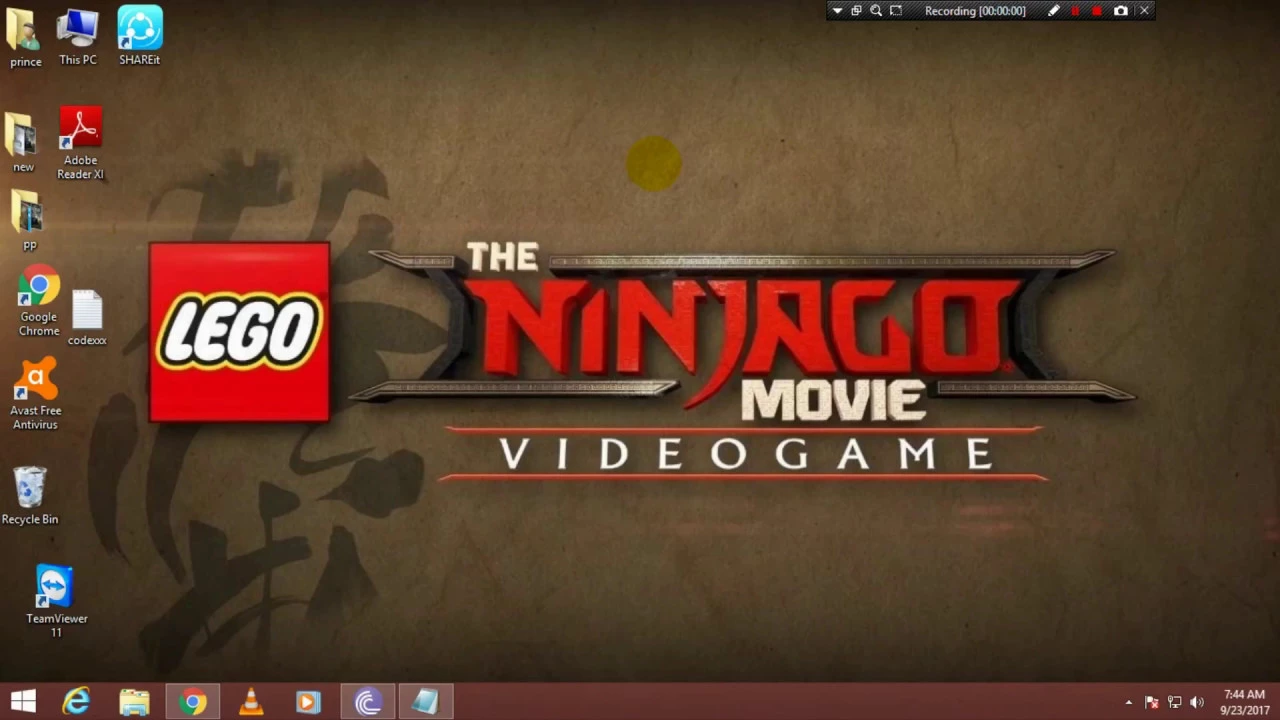Close the recording toolbar
This screenshot has height=720, width=1280.
click(x=1144, y=11)
